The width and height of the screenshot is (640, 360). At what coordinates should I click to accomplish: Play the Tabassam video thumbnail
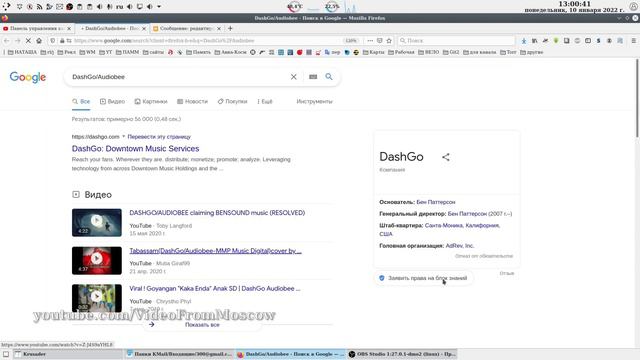coord(97,260)
